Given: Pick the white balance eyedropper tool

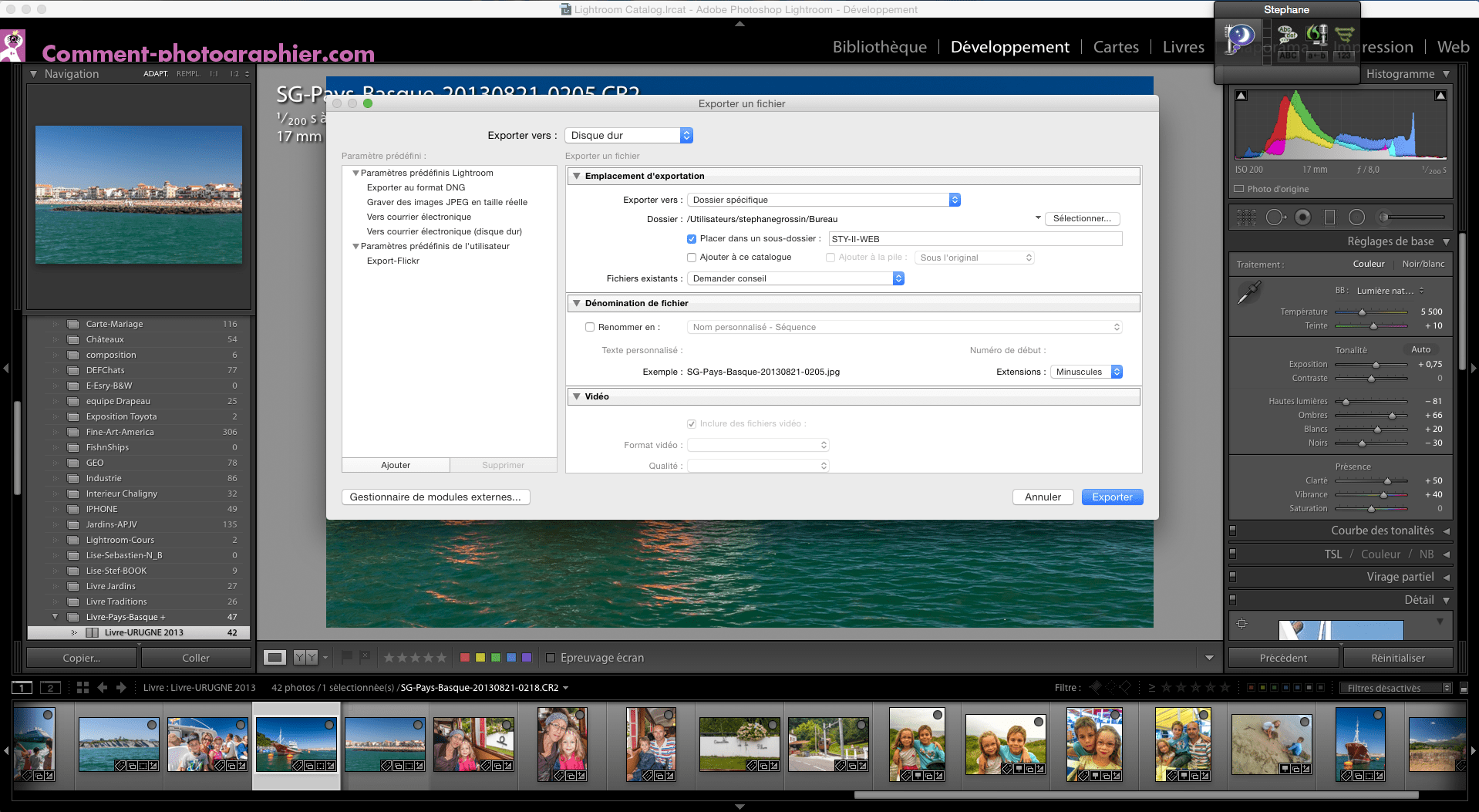Looking at the screenshot, I should pyautogui.click(x=1248, y=293).
